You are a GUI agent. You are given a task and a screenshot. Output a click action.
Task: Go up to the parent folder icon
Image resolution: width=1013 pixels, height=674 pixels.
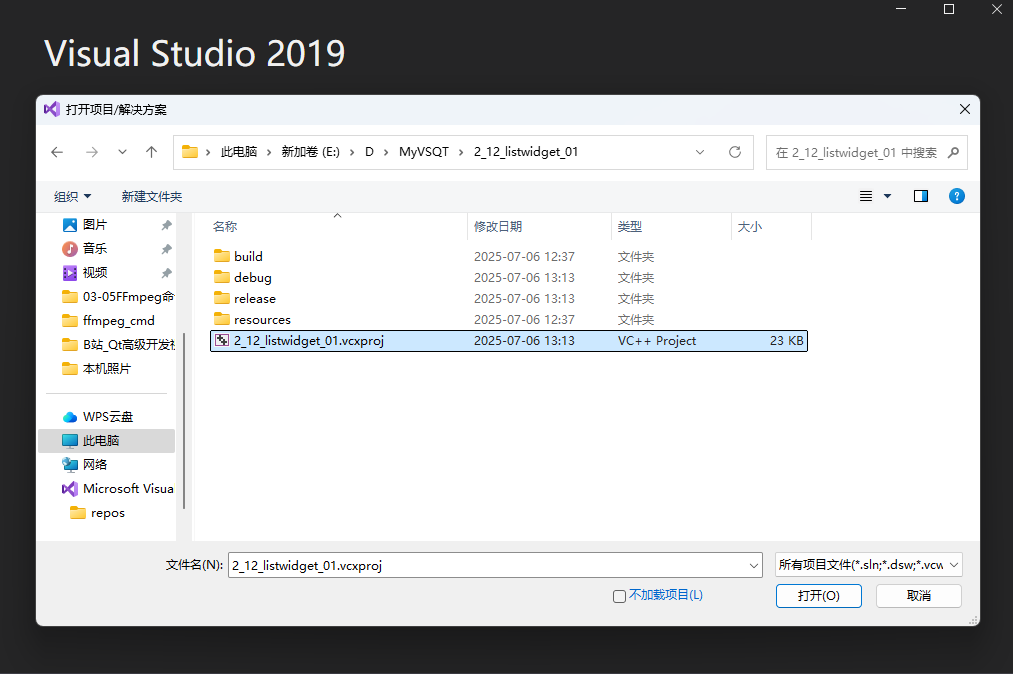click(x=151, y=152)
